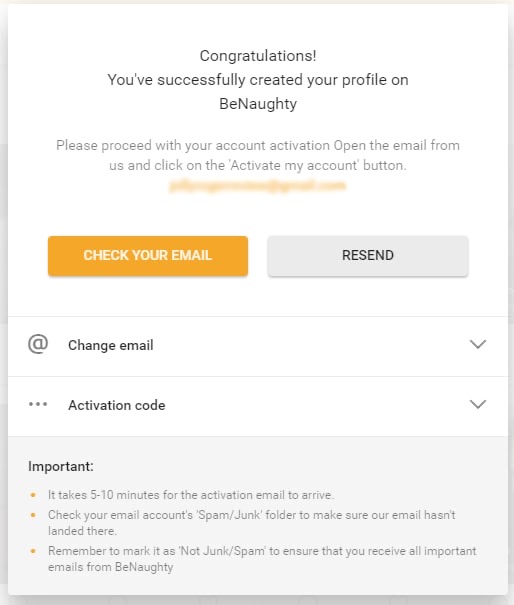The image size is (514, 605).
Task: Click the 'You've successfully created your profile' line
Action: (x=258, y=80)
